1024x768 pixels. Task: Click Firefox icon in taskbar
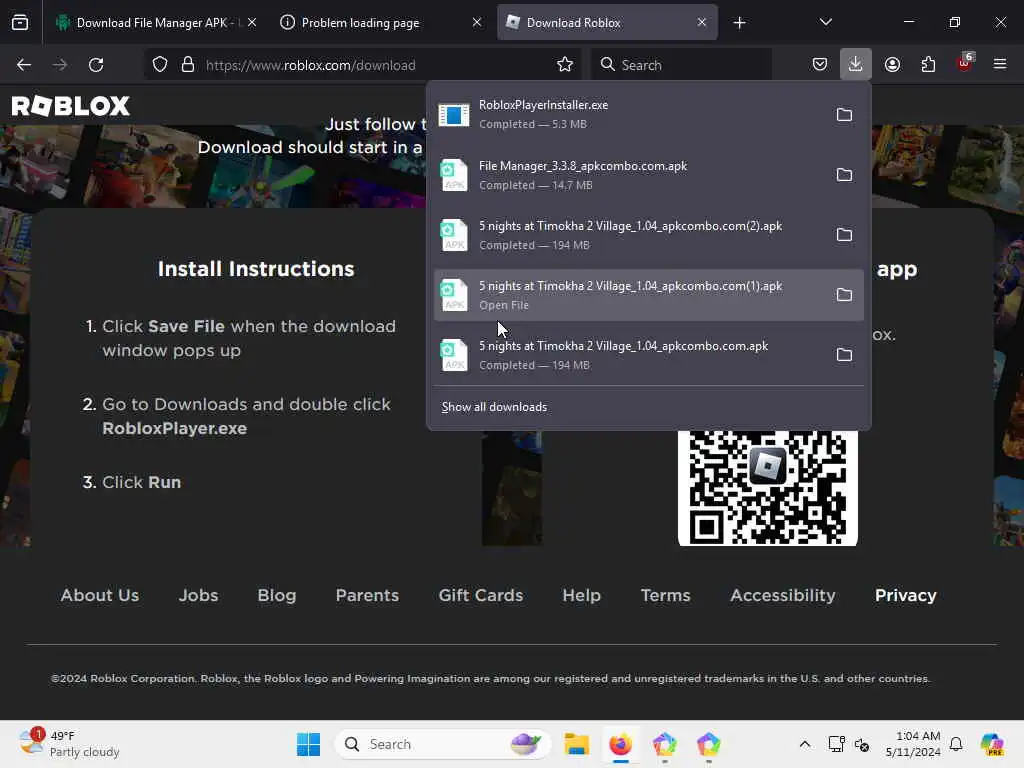(620, 744)
